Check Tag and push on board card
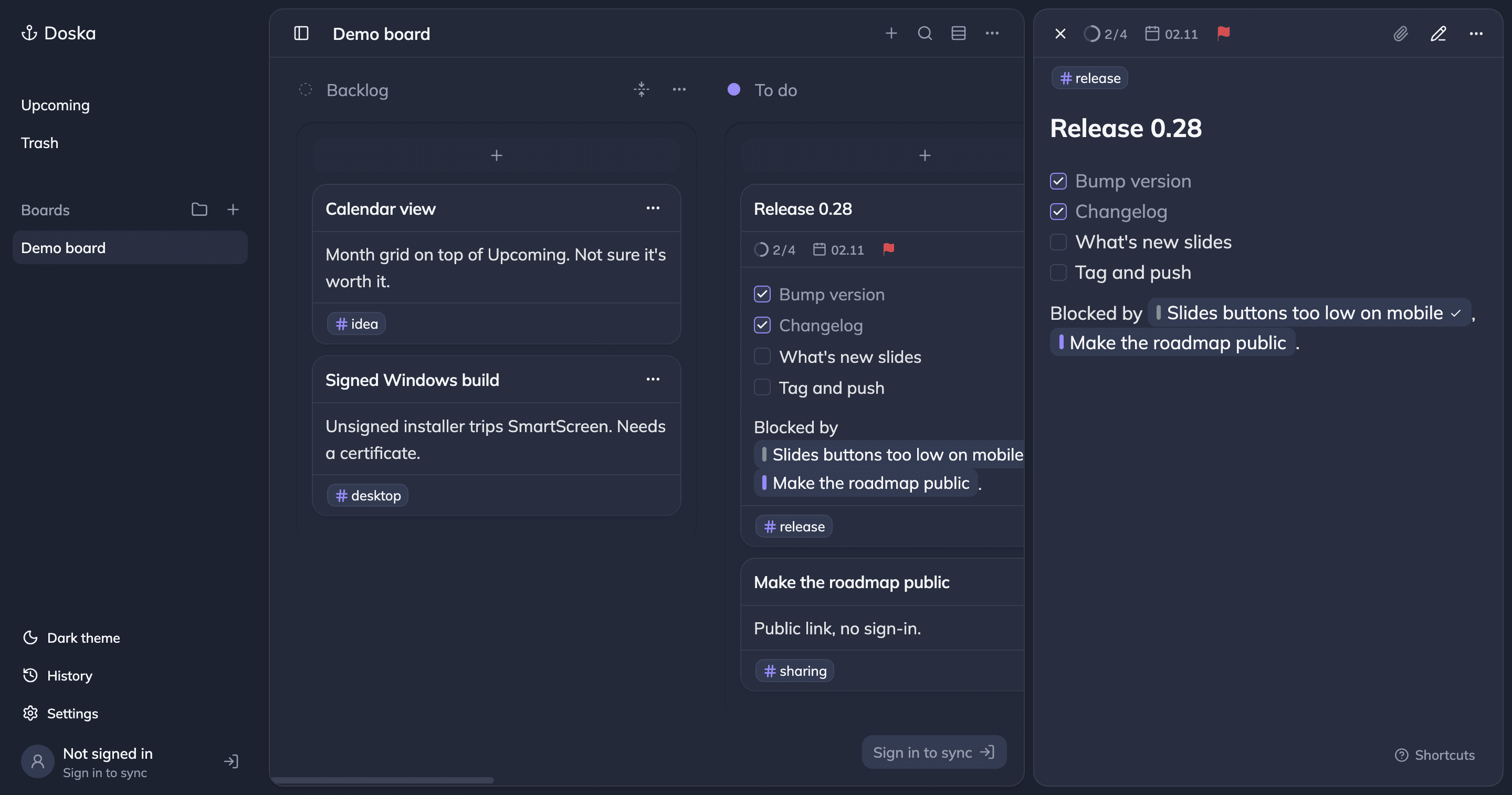This screenshot has width=1512, height=795. [762, 388]
